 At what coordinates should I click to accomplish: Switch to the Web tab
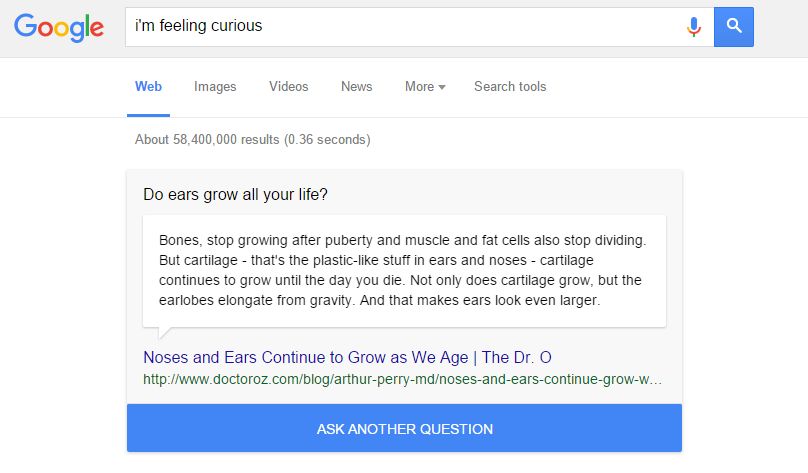148,87
